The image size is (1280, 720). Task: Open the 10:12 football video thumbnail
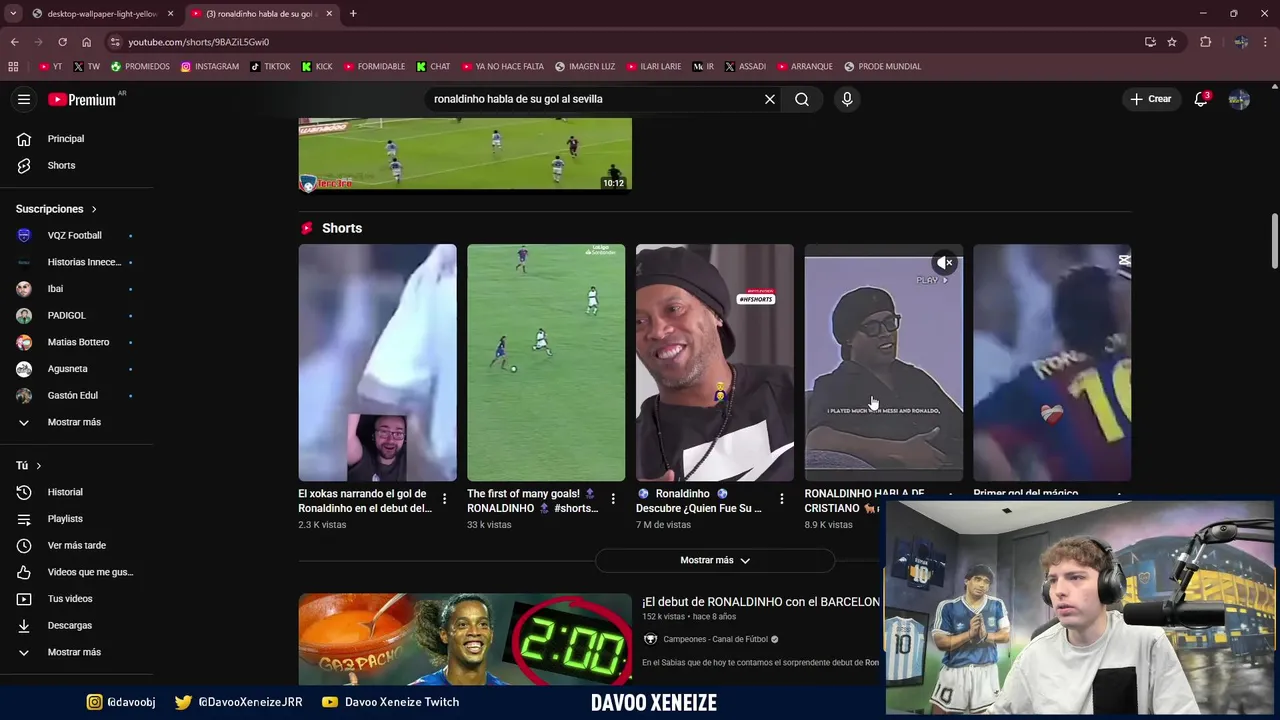point(465,154)
